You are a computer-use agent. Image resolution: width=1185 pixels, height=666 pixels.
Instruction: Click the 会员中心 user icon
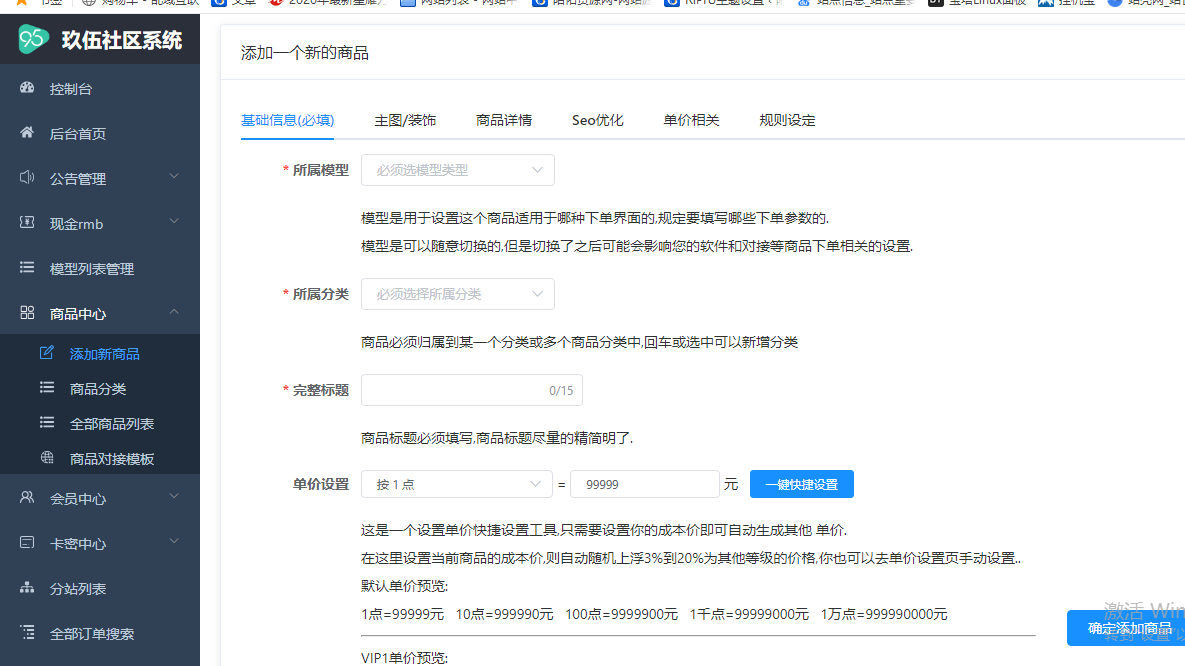(x=27, y=497)
